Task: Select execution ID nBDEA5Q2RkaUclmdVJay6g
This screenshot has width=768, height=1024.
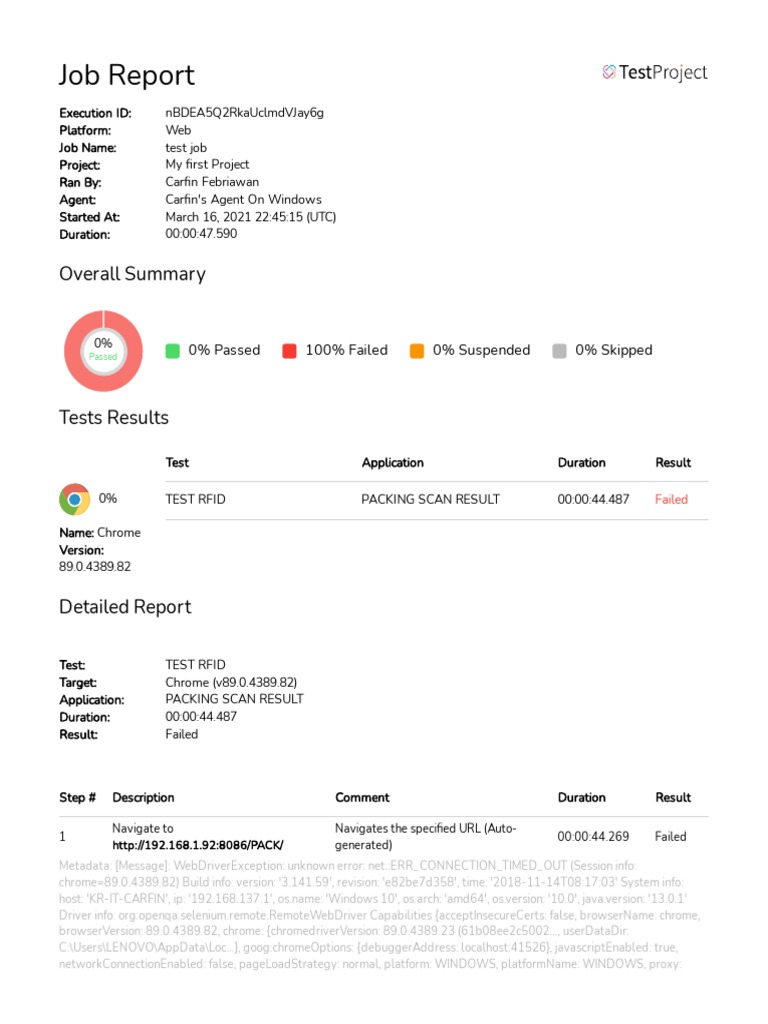Action: [244, 112]
